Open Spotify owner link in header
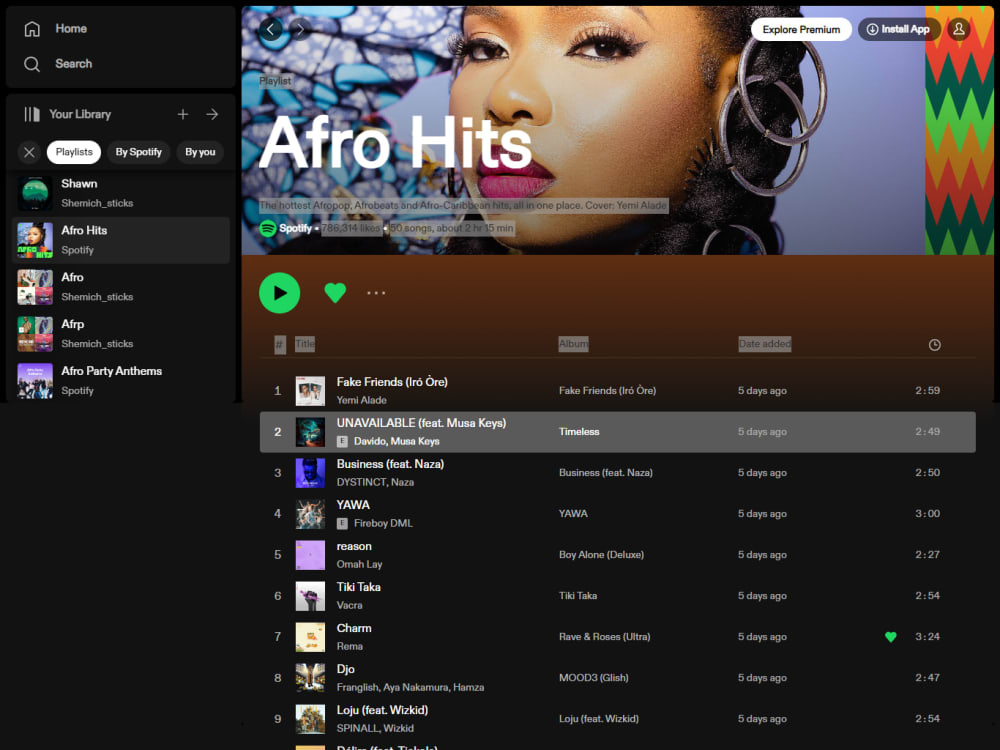The image size is (1000, 750). (x=295, y=228)
